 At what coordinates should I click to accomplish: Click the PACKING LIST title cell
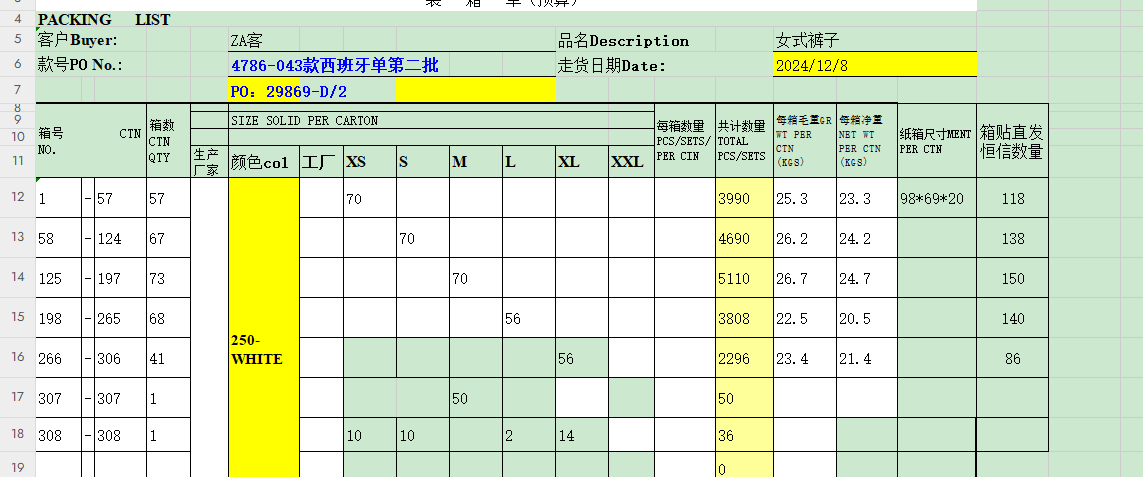point(104,20)
